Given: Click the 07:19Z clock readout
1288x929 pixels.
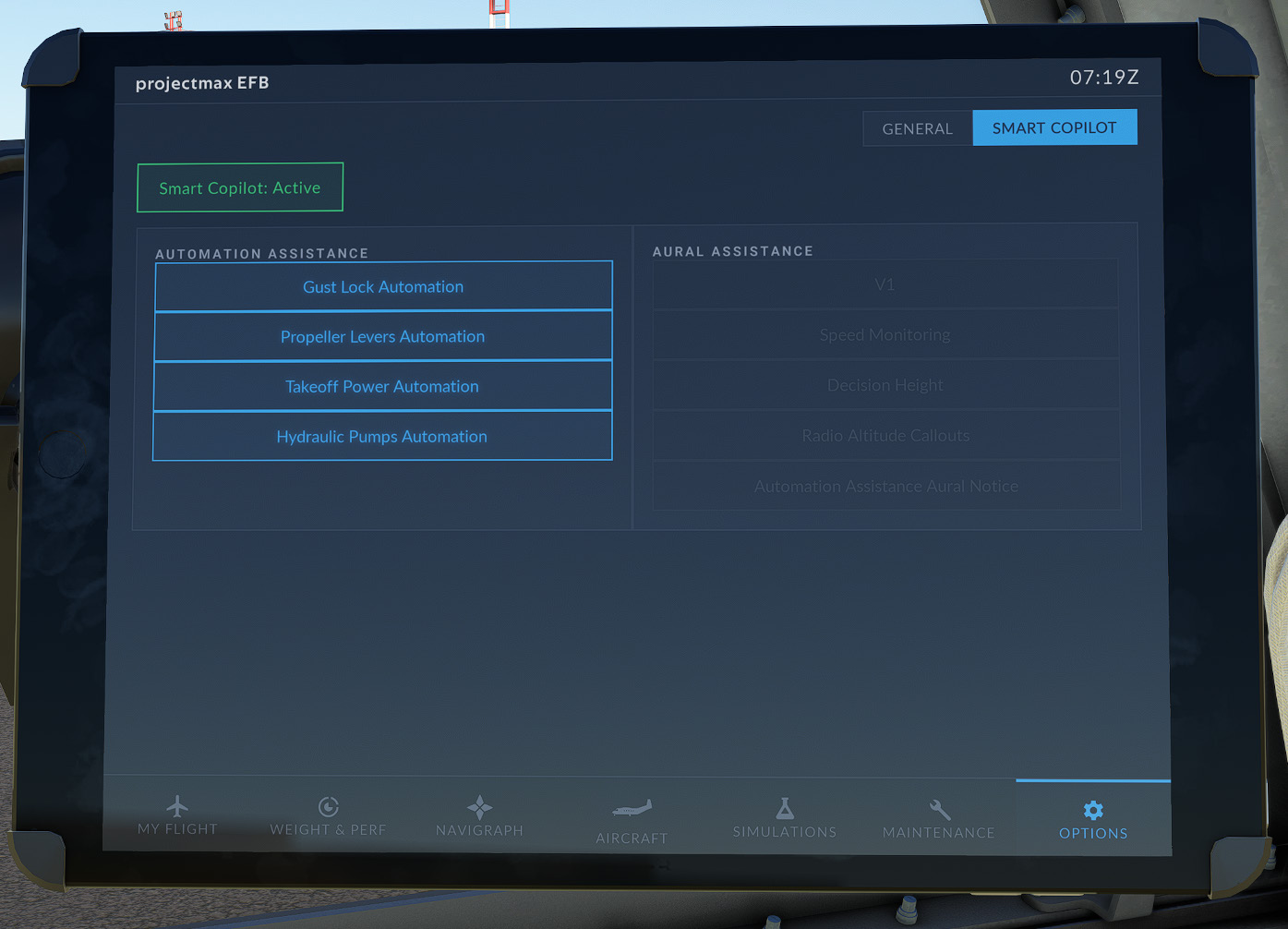Looking at the screenshot, I should pos(1104,78).
